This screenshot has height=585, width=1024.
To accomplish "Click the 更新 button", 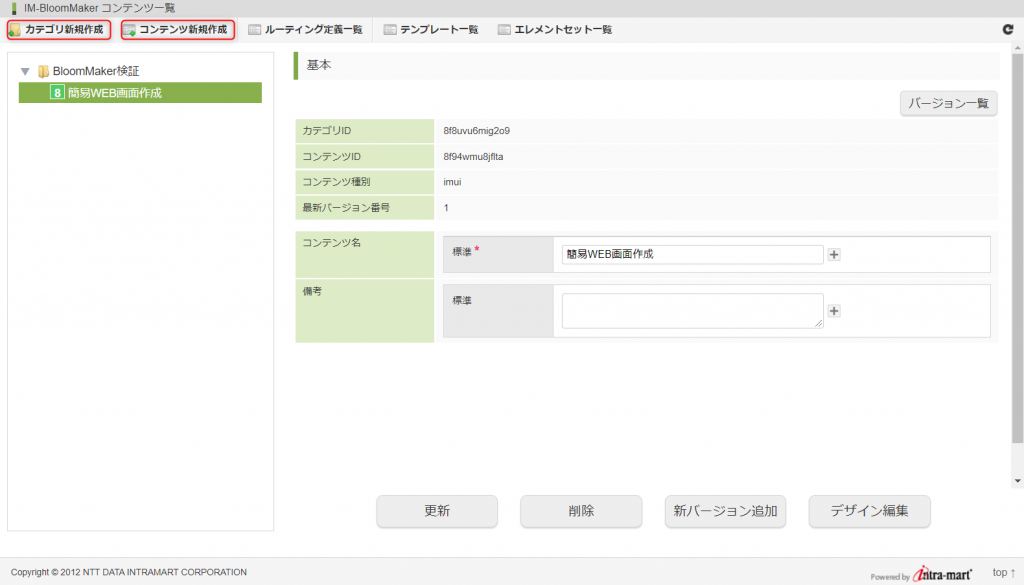I will point(437,511).
